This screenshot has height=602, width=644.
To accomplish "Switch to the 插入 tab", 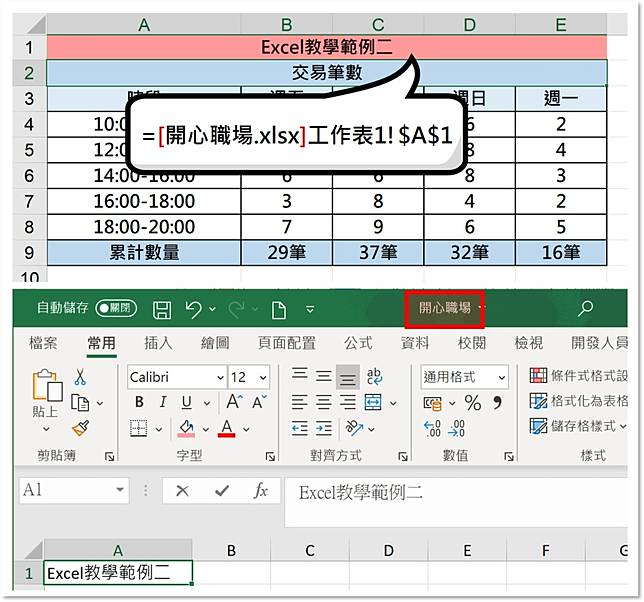I will (158, 343).
